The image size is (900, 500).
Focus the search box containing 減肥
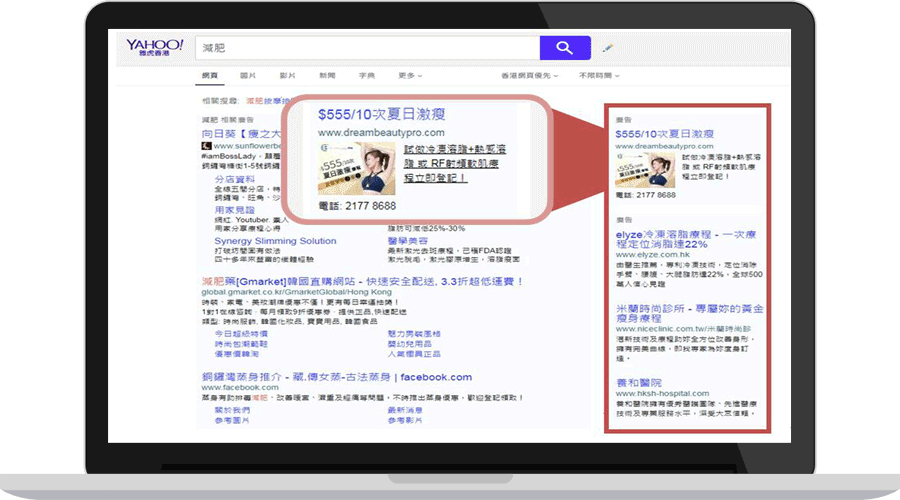[367, 48]
